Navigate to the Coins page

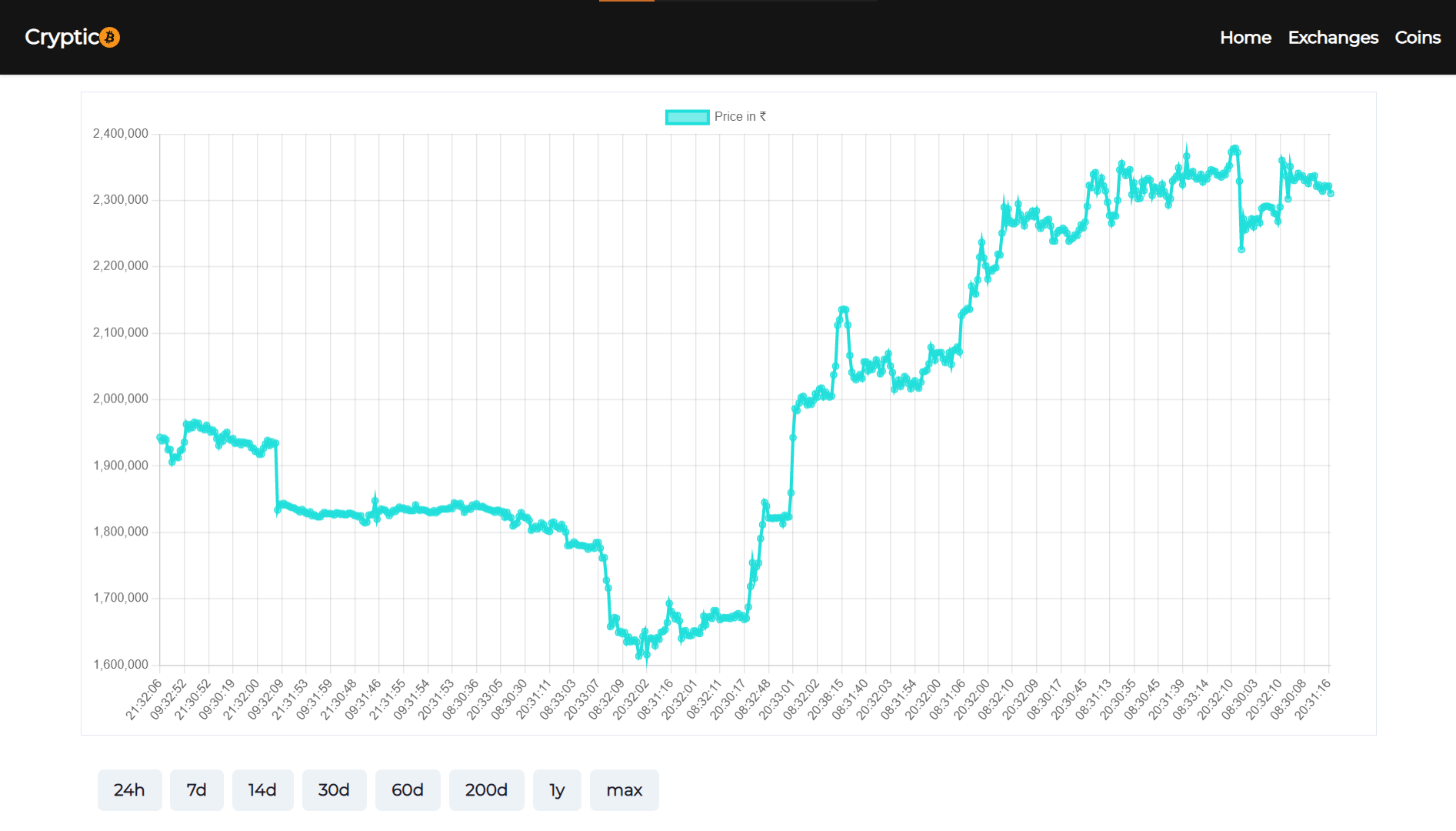click(1418, 38)
